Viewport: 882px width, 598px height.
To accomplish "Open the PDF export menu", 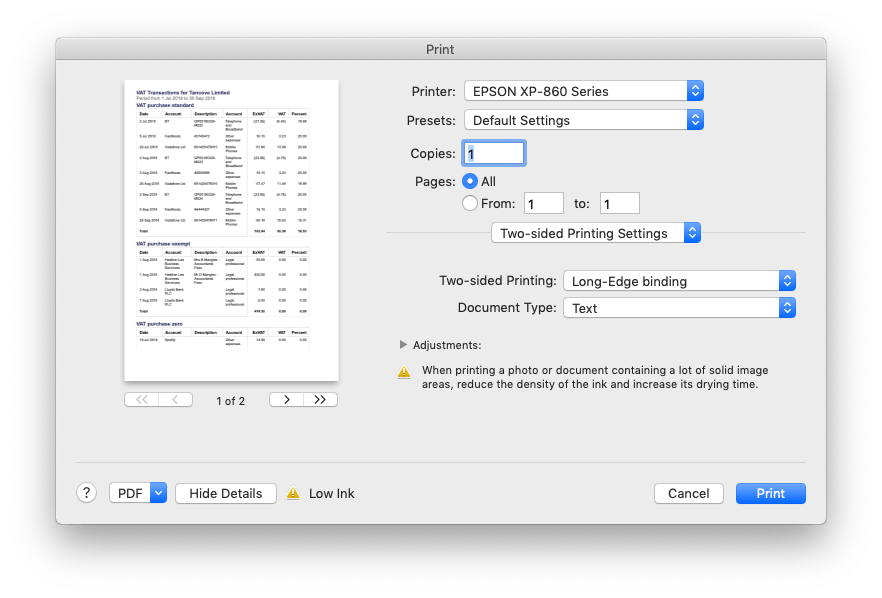I will pos(137,493).
